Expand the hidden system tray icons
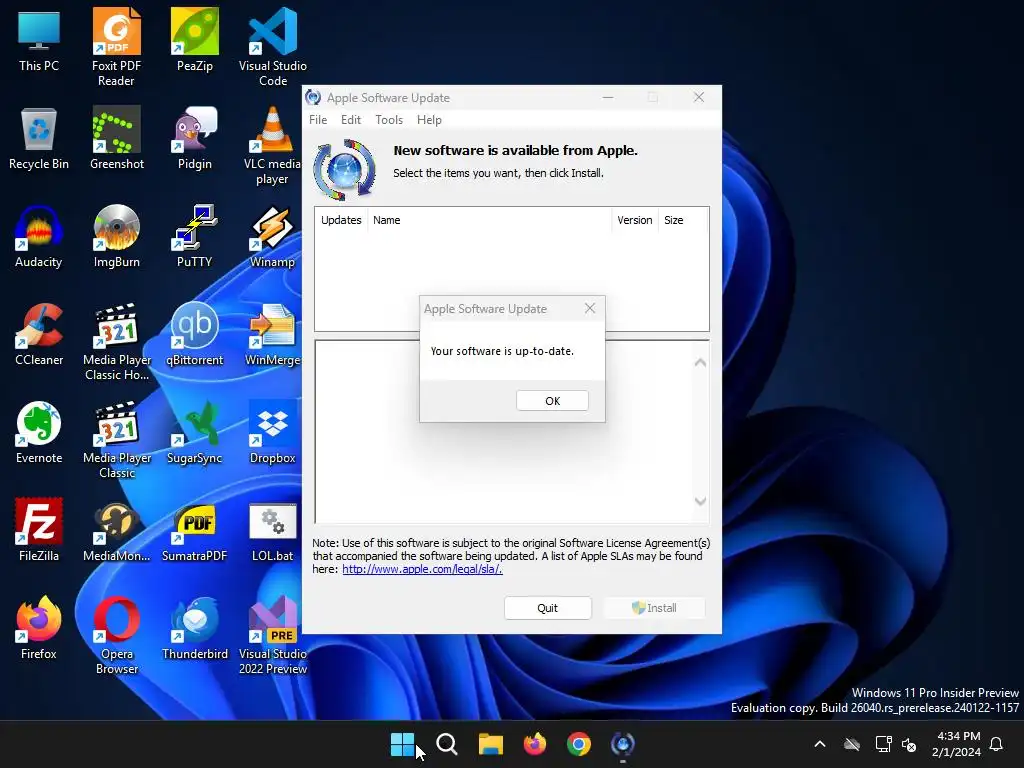This screenshot has width=1024, height=768. (820, 744)
